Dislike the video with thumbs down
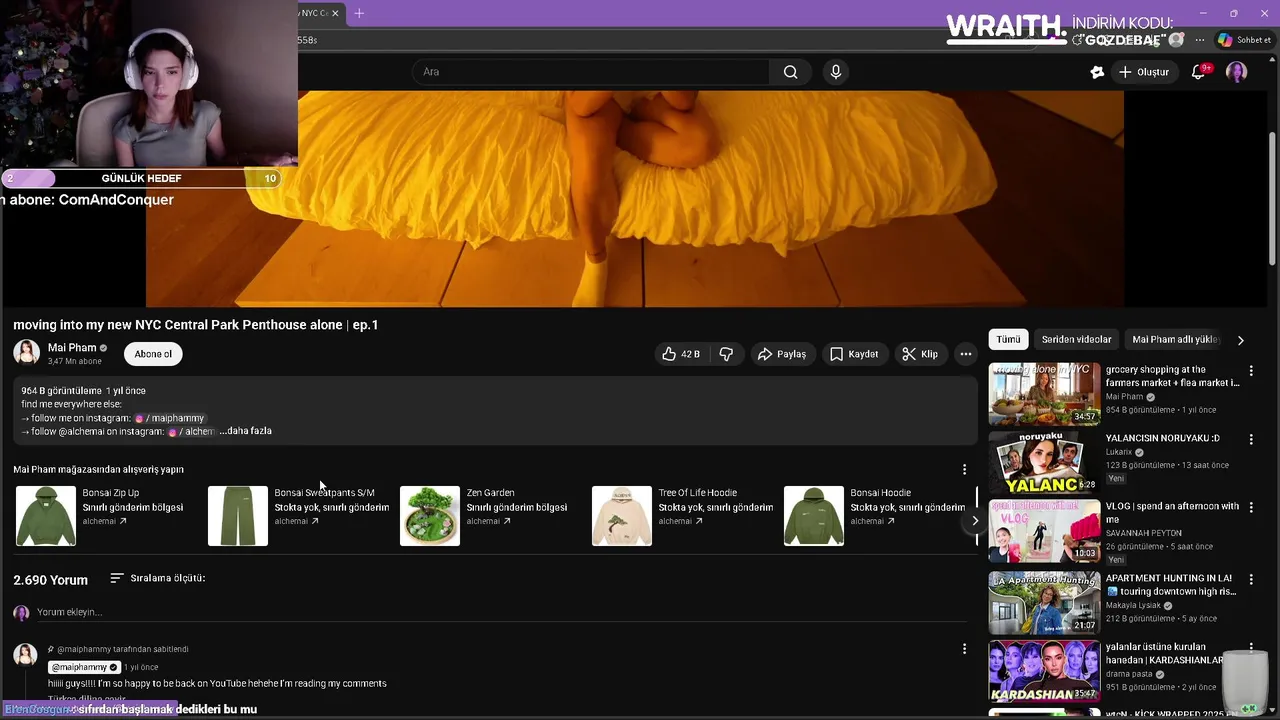 (727, 354)
